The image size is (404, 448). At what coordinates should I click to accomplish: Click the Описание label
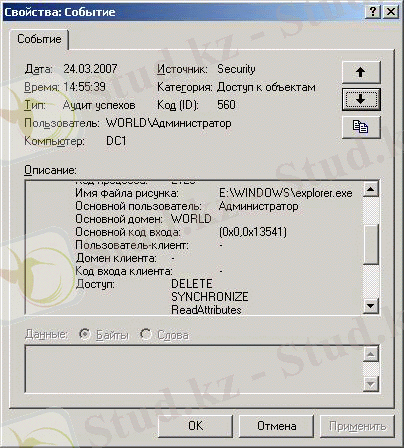[x=50, y=170]
